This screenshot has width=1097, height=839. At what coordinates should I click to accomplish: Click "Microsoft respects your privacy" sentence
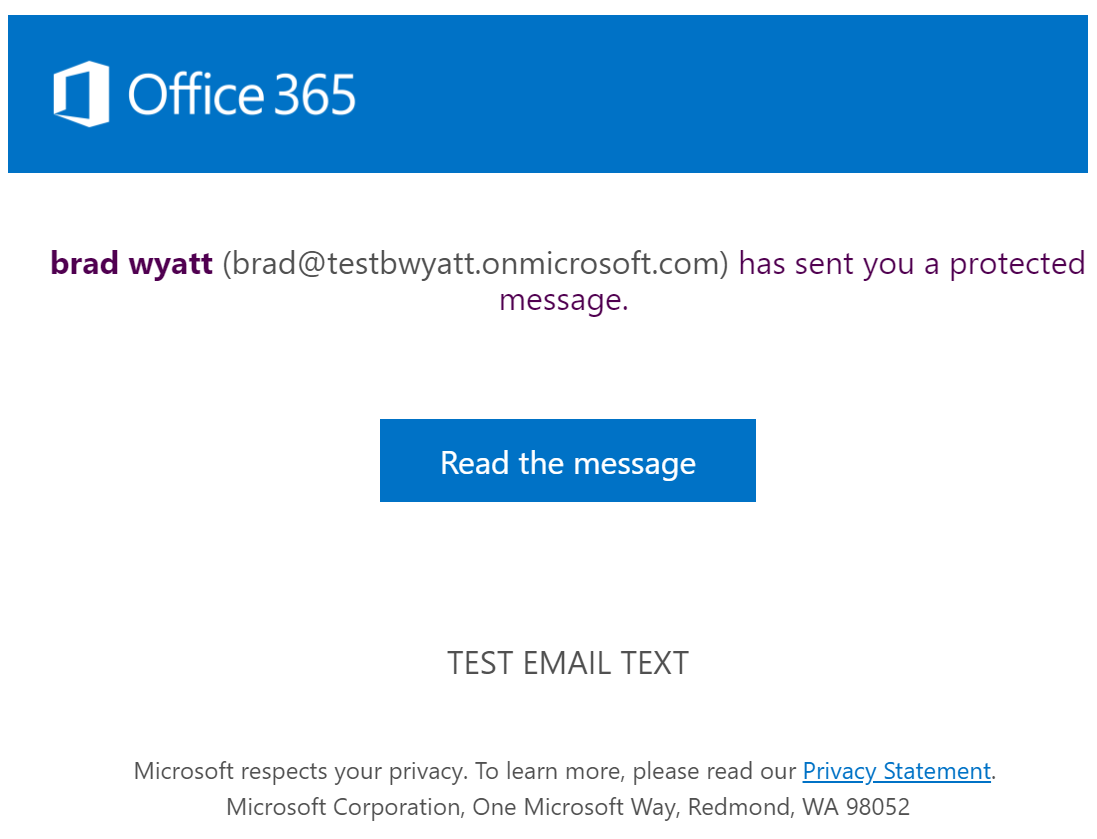(x=301, y=771)
